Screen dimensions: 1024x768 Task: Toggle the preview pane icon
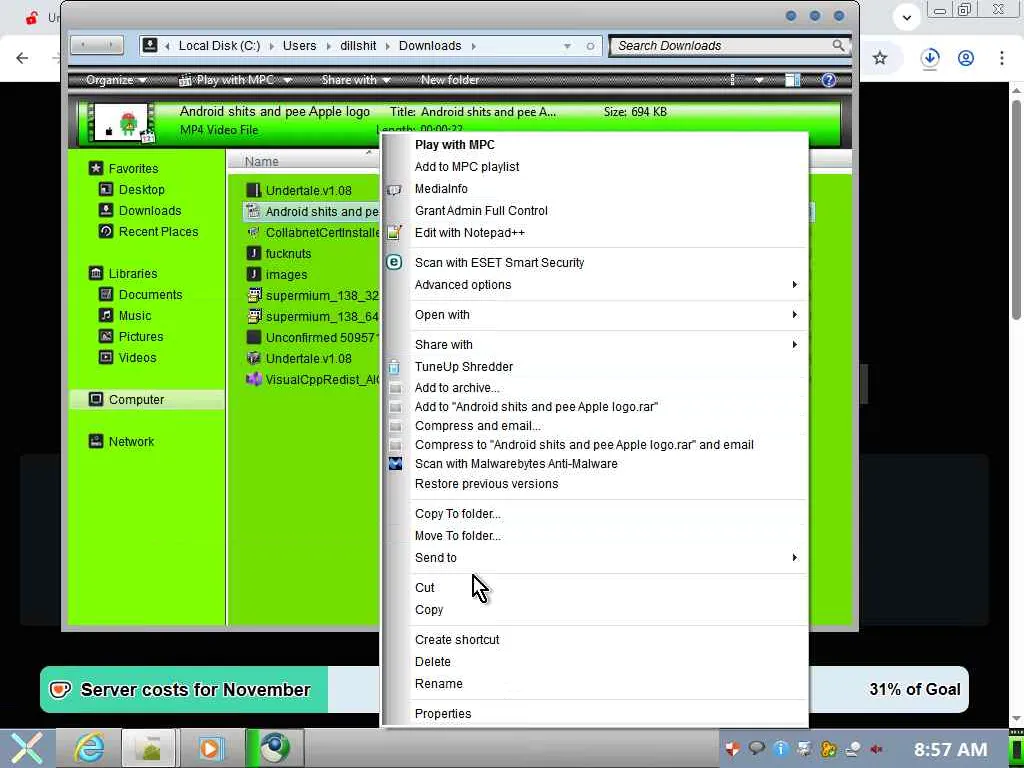coord(792,80)
